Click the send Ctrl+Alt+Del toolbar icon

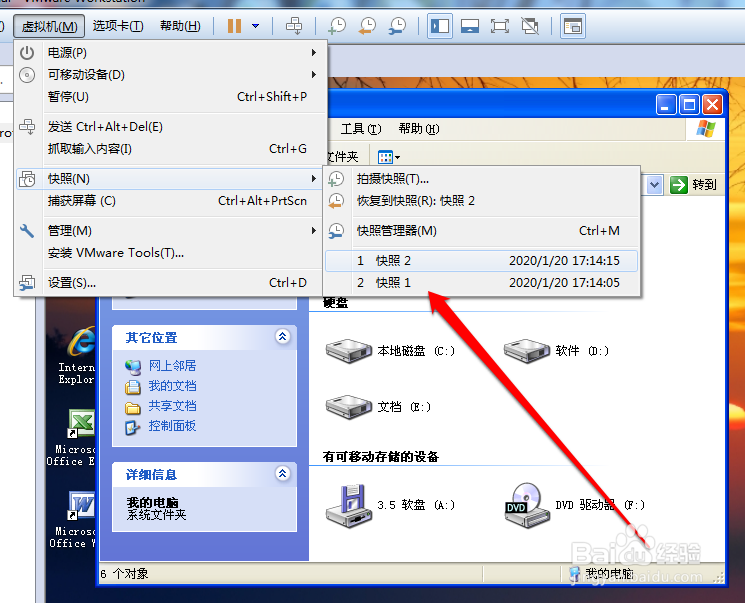coord(294,26)
